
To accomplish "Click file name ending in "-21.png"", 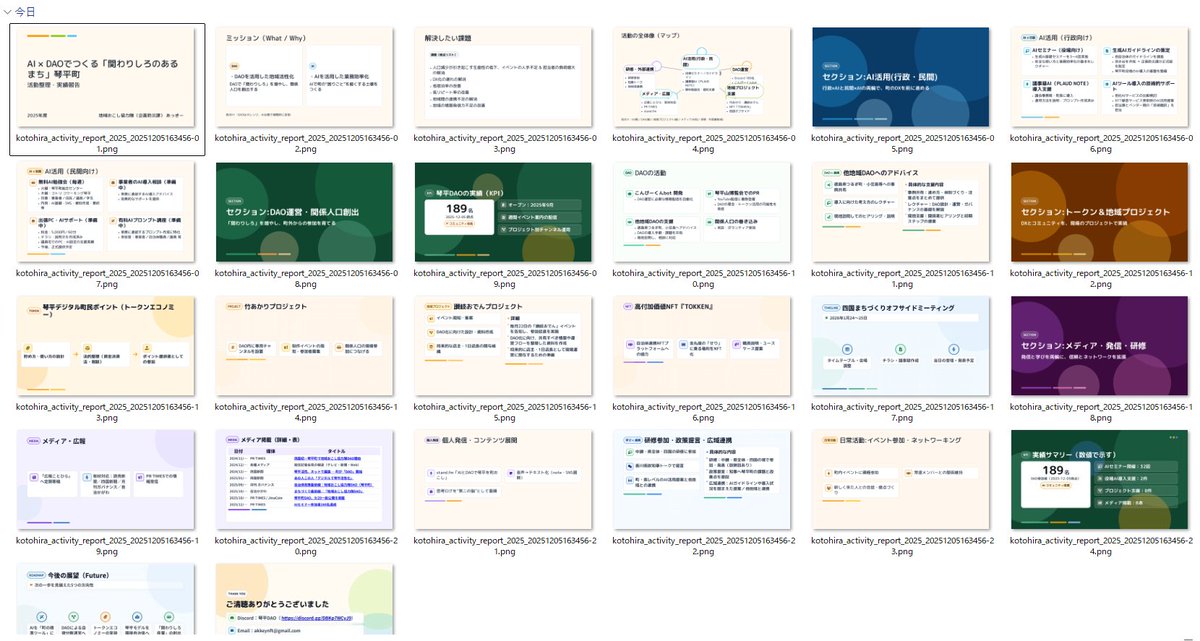I will point(504,545).
